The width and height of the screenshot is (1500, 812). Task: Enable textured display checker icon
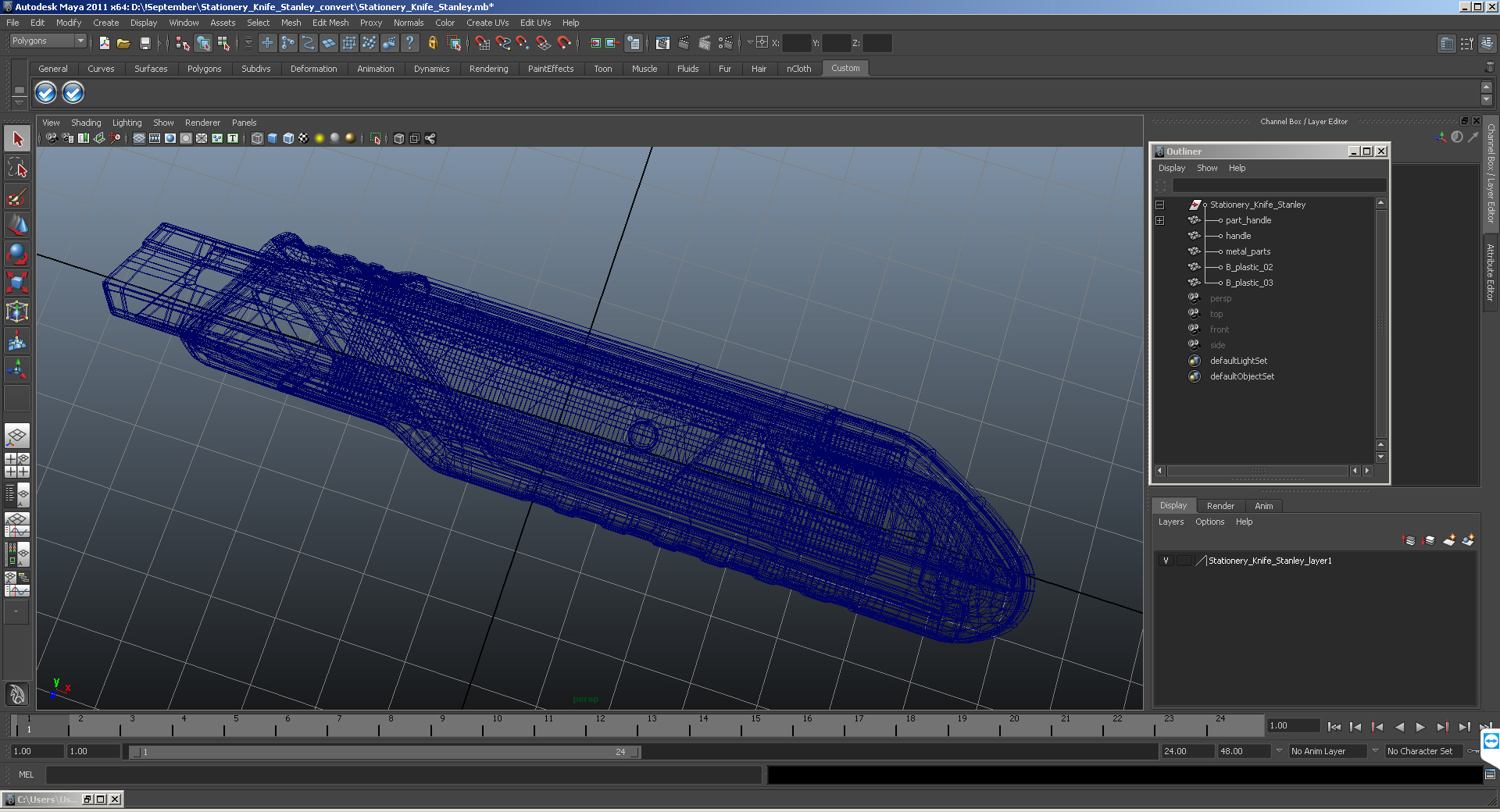coord(304,138)
